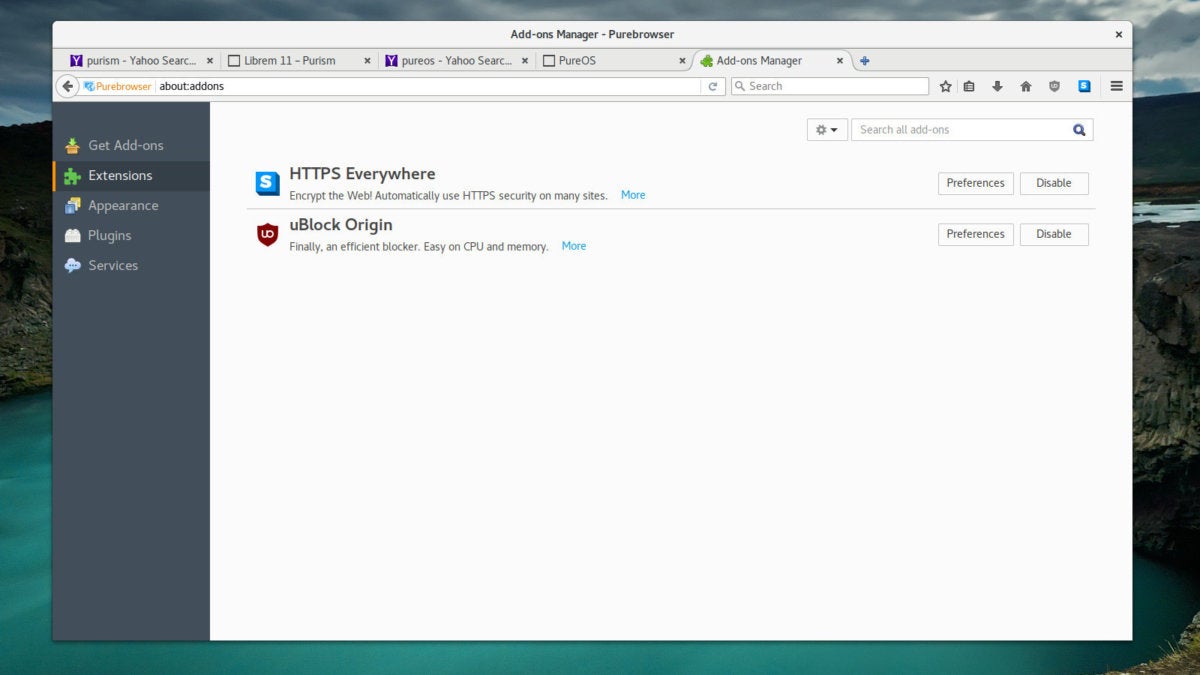Open the gear tools dropdown for add-ons
1200x675 pixels.
pos(827,130)
